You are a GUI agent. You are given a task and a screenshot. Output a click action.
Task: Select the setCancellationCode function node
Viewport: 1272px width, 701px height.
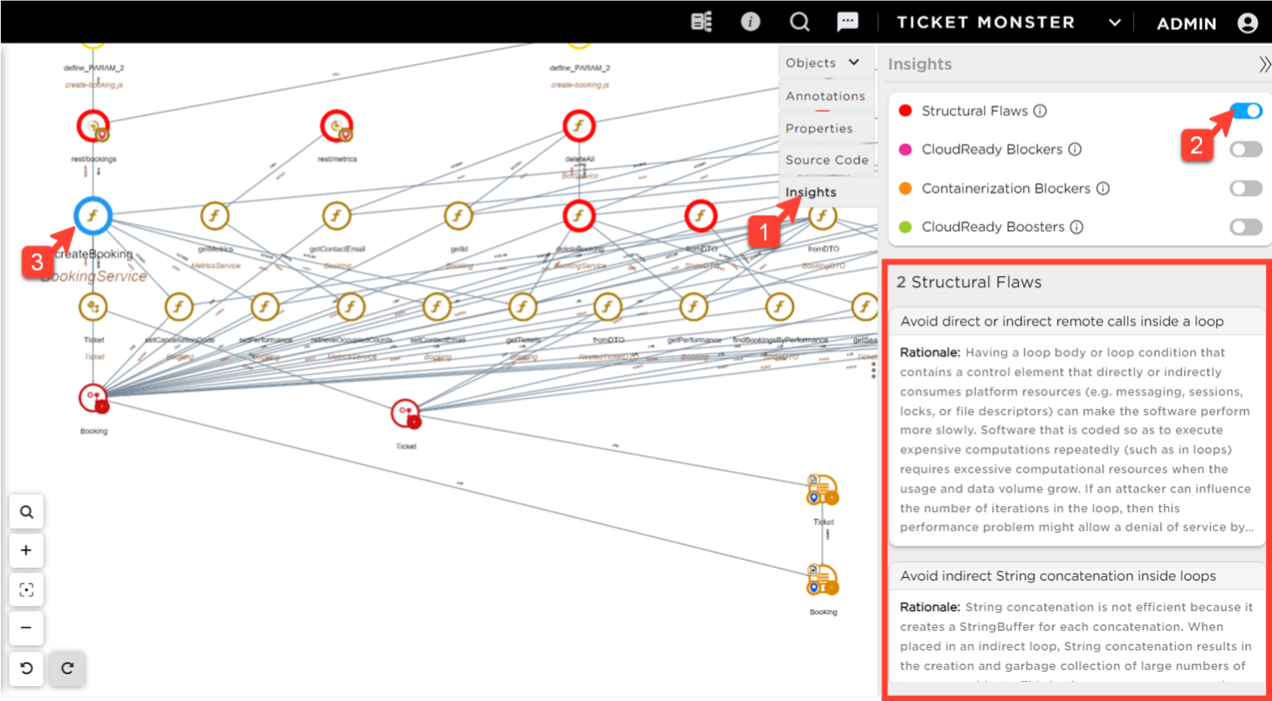point(179,307)
